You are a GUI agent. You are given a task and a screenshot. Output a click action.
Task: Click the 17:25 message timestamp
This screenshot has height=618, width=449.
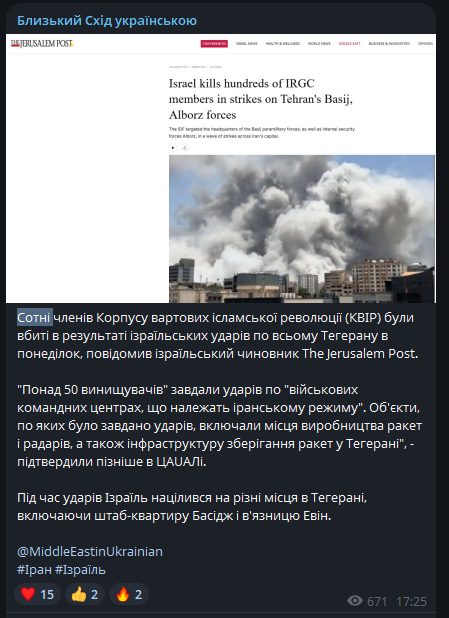[x=412, y=601]
